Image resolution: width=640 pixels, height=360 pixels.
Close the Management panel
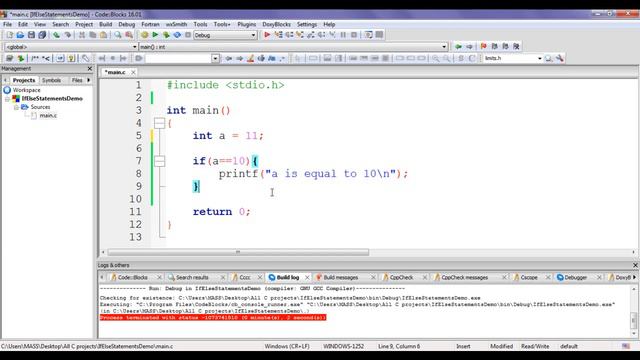(90, 69)
